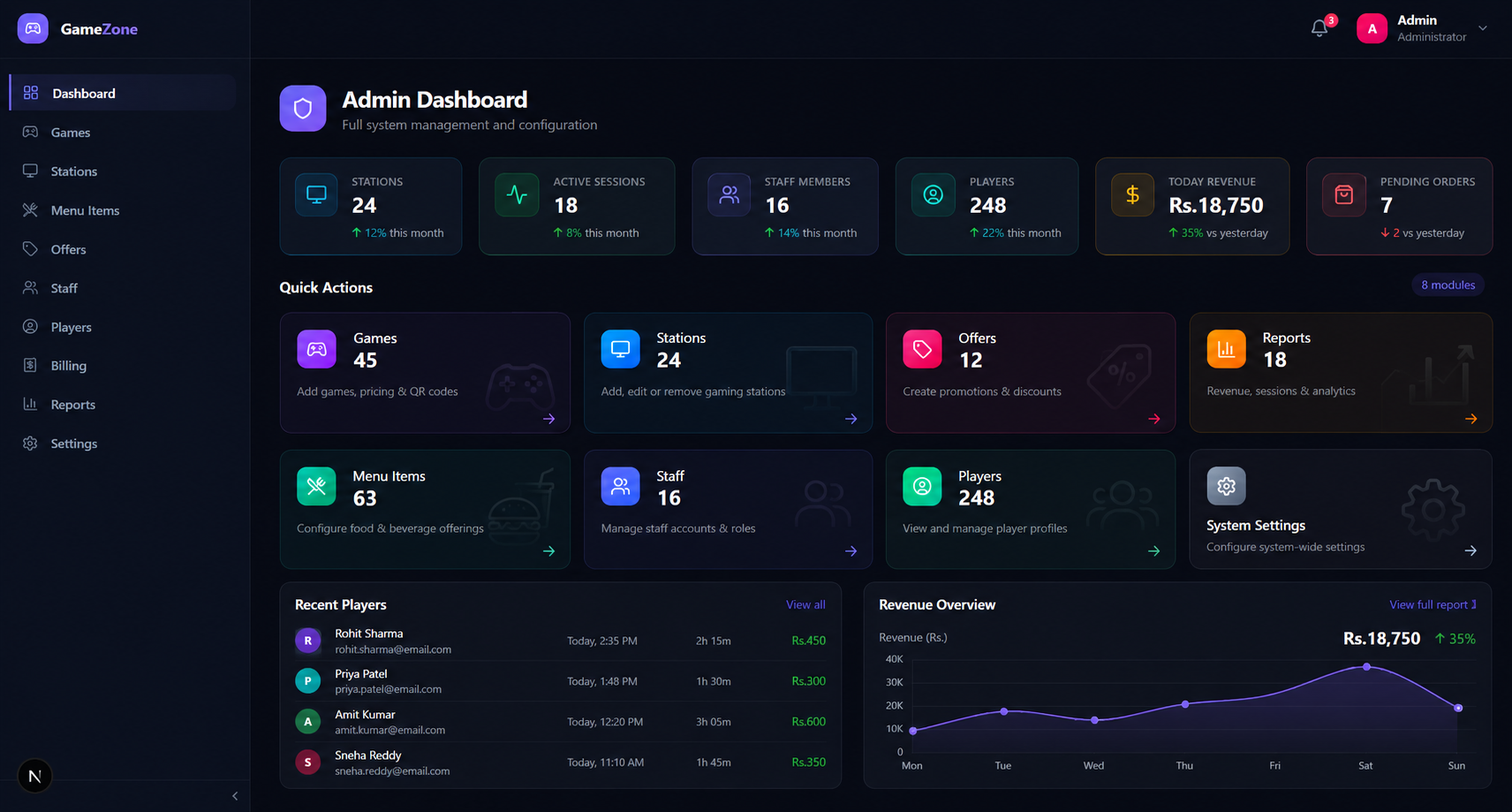Open the Offers quick action arrow
The width and height of the screenshot is (1512, 812).
point(1153,419)
